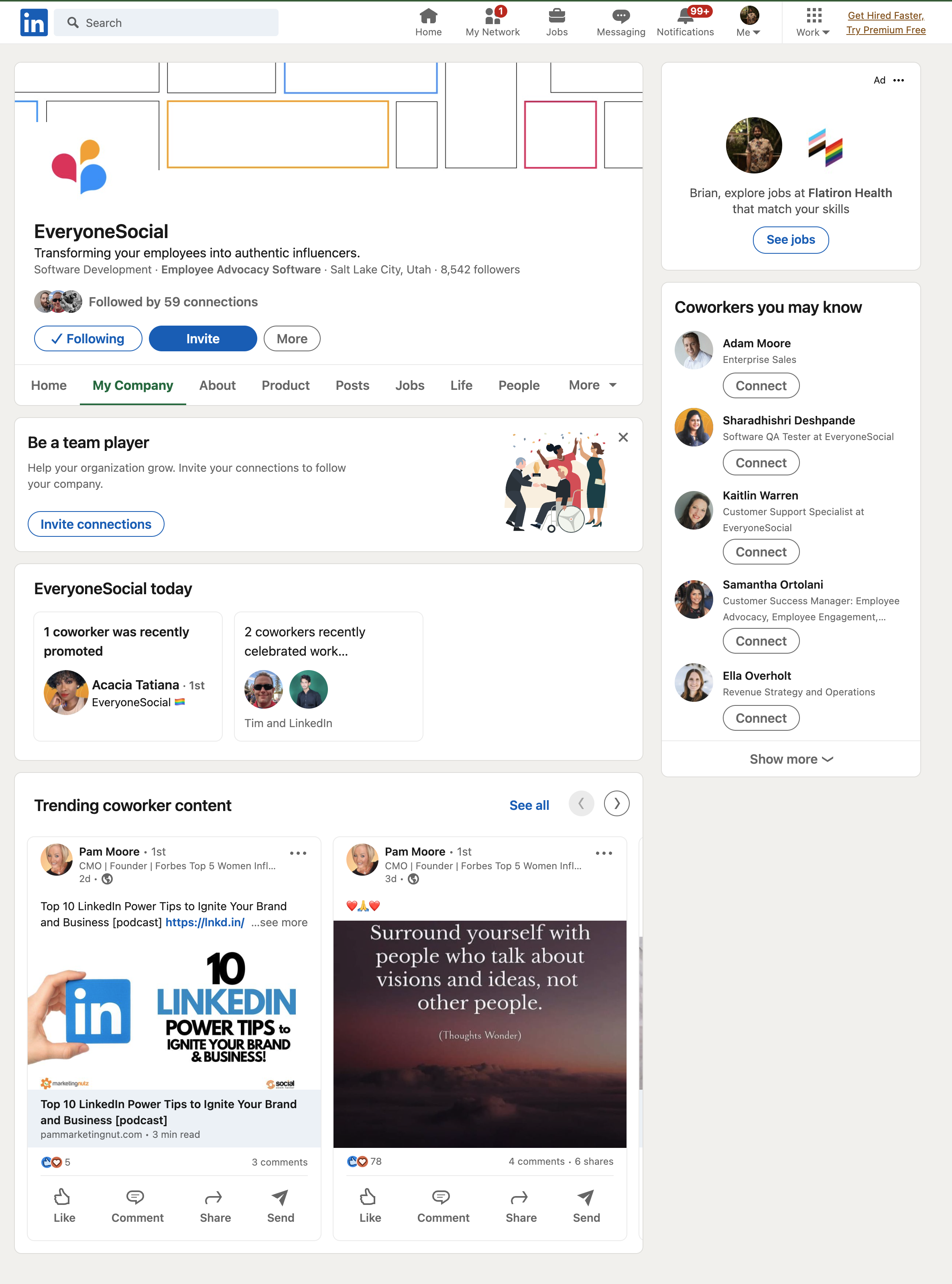Comment on the LinkedIn Power Tips post
This screenshot has height=1284, width=952.
[137, 1205]
